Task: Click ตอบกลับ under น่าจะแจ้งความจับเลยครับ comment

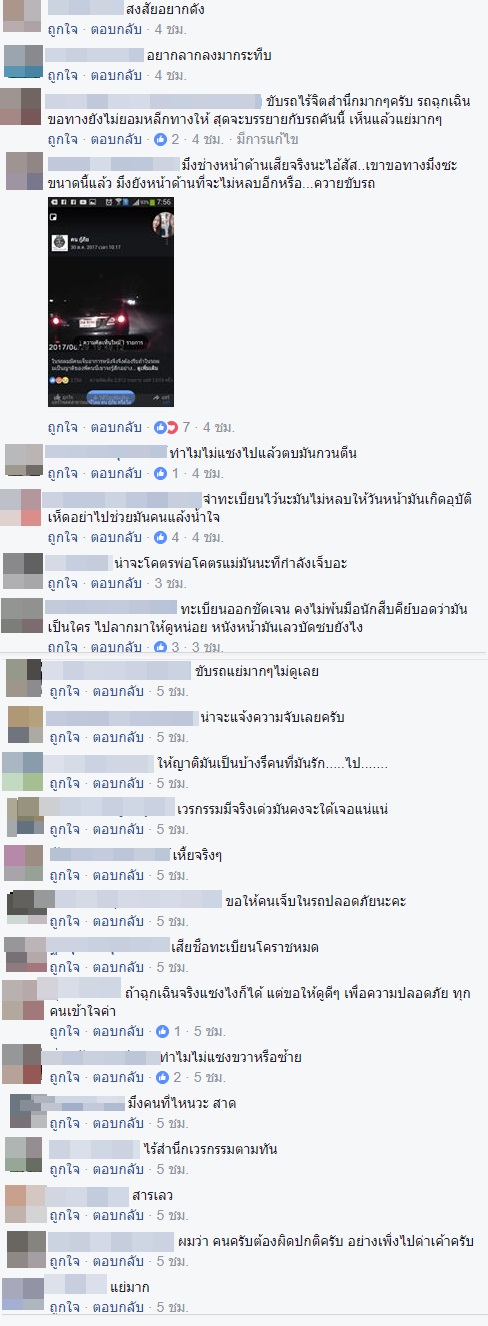Action: tap(118, 737)
